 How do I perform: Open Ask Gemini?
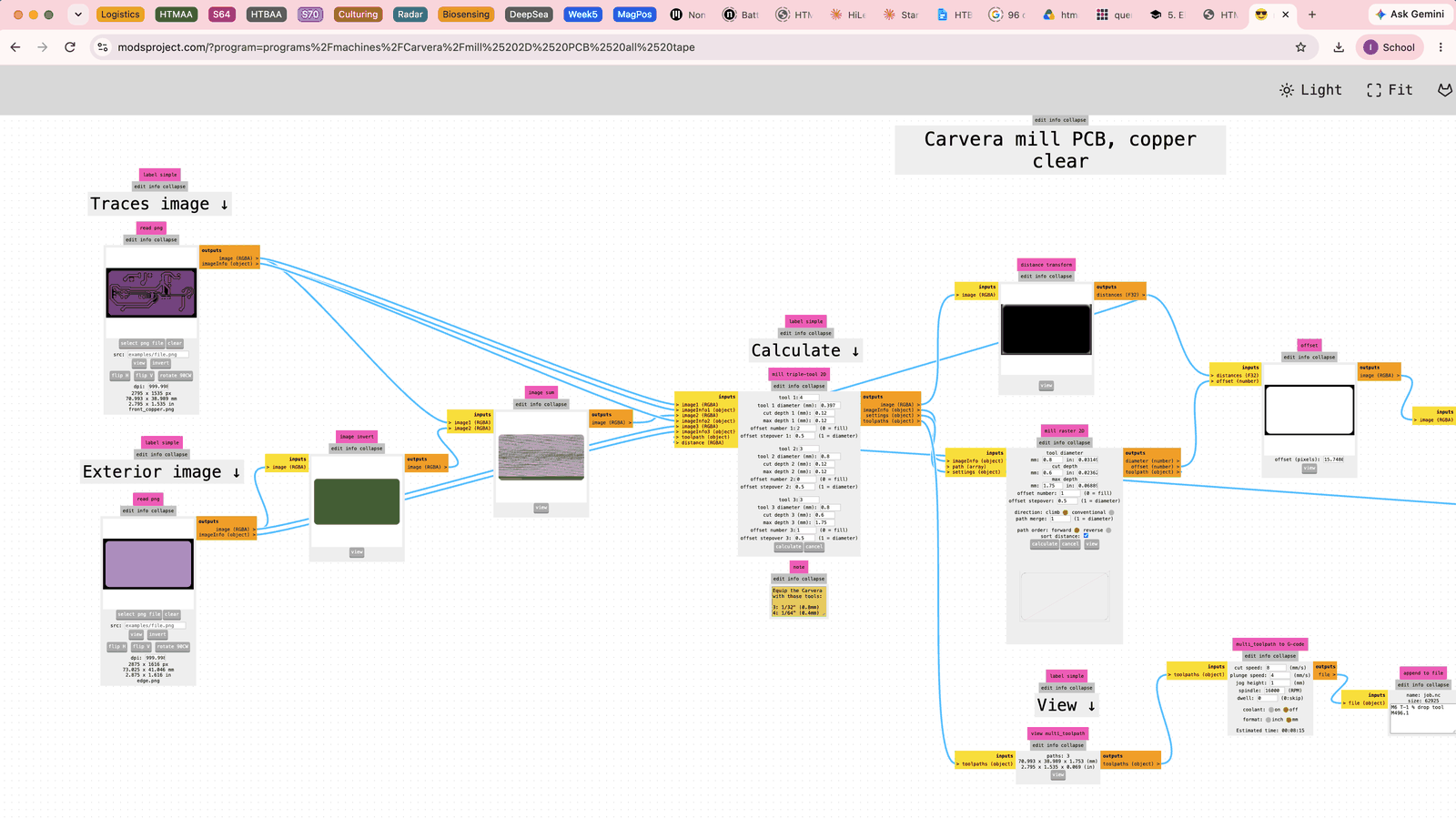(1409, 15)
